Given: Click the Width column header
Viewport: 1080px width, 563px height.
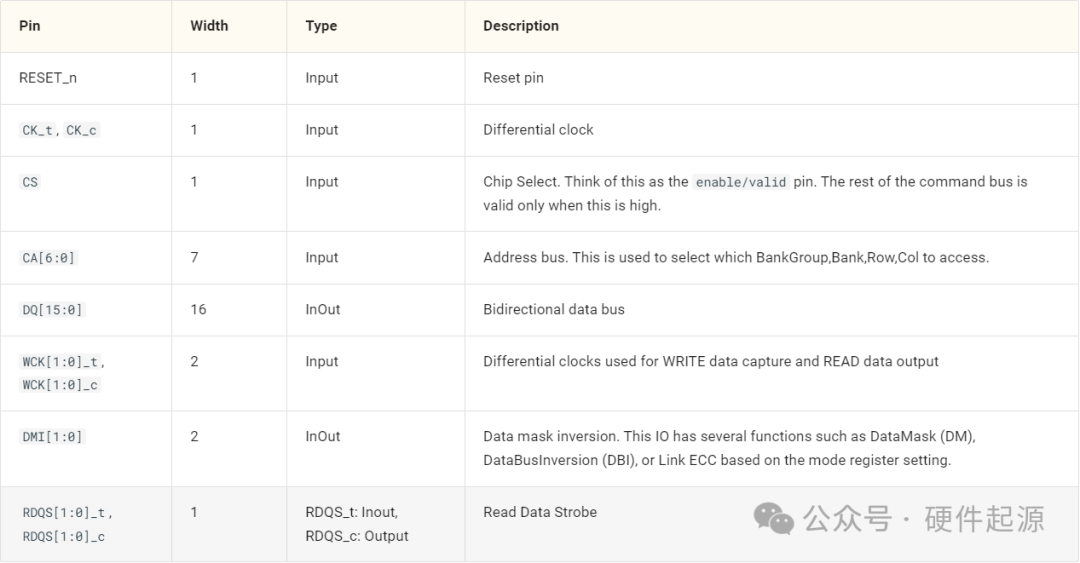Looking at the screenshot, I should pos(209,26).
